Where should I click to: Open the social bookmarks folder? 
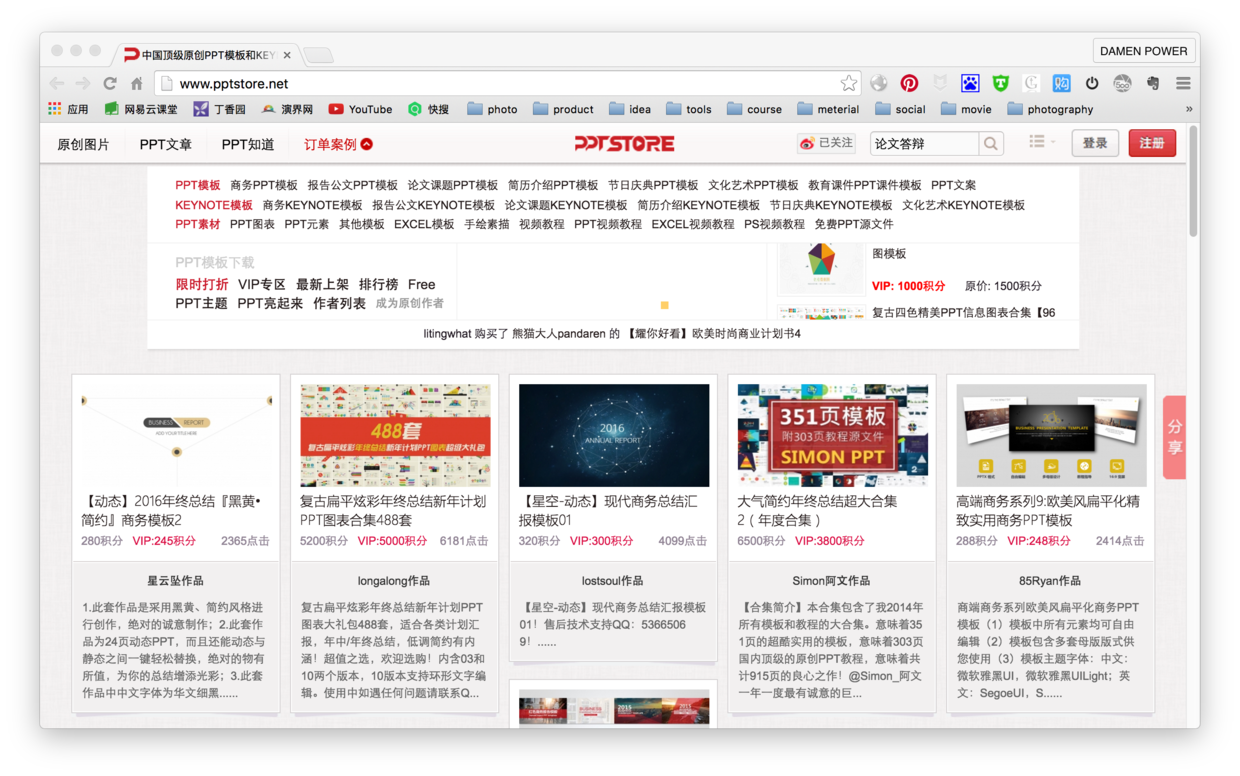900,110
